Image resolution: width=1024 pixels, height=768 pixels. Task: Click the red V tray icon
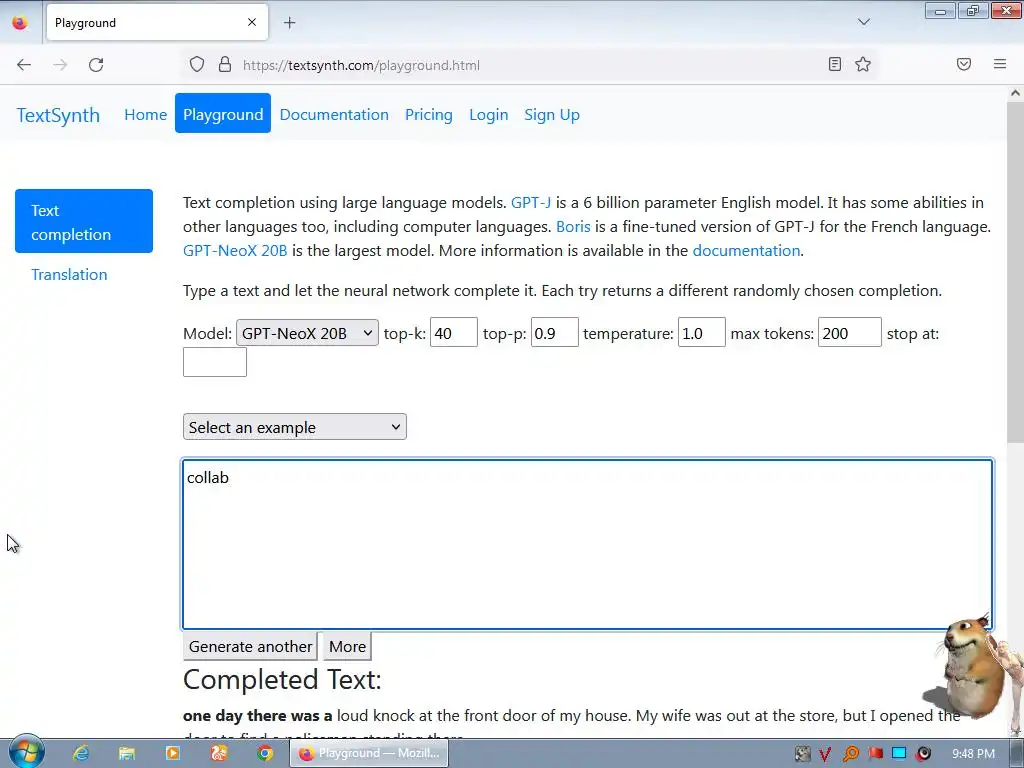coord(825,754)
